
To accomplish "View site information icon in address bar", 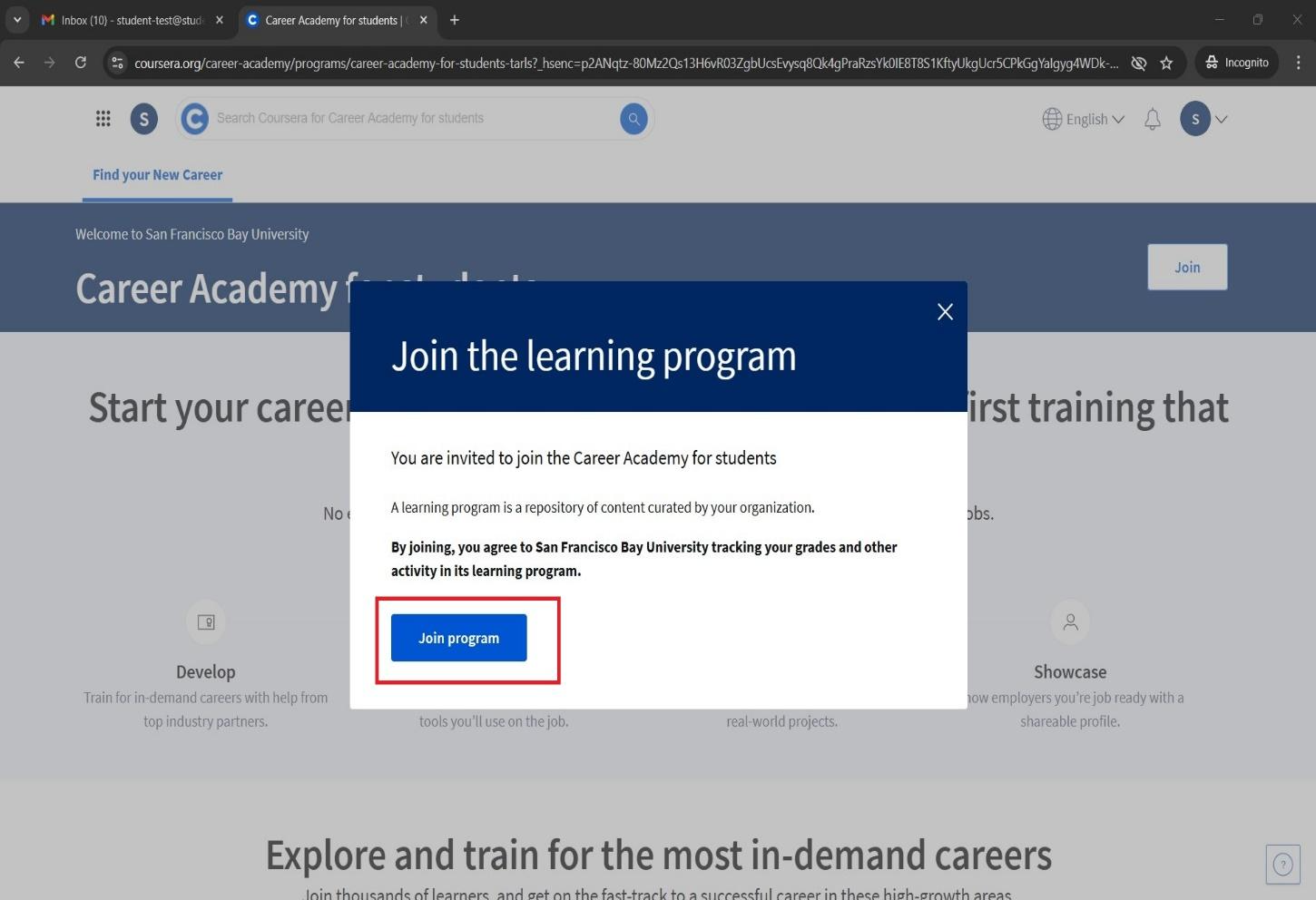I will pyautogui.click(x=117, y=63).
